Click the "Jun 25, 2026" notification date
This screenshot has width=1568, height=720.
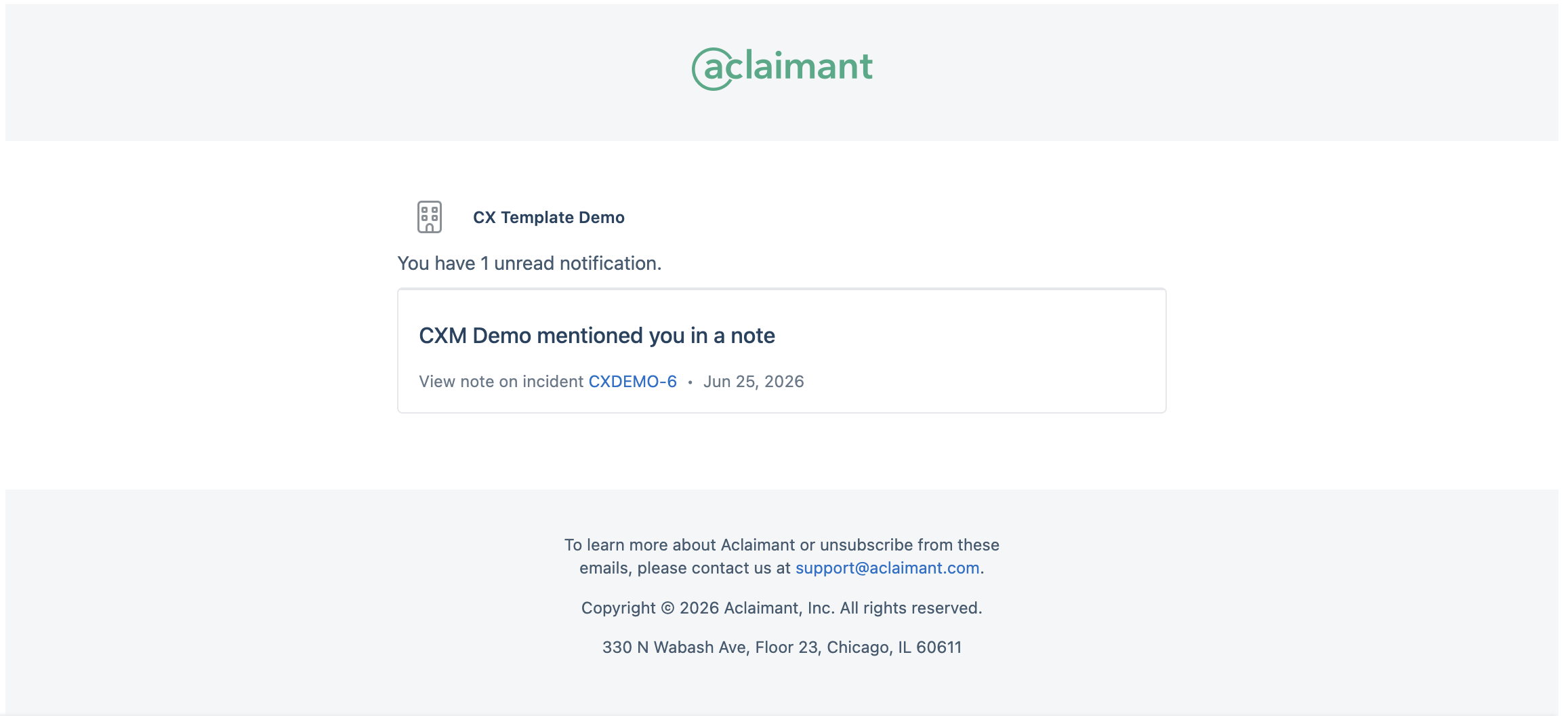coord(754,382)
